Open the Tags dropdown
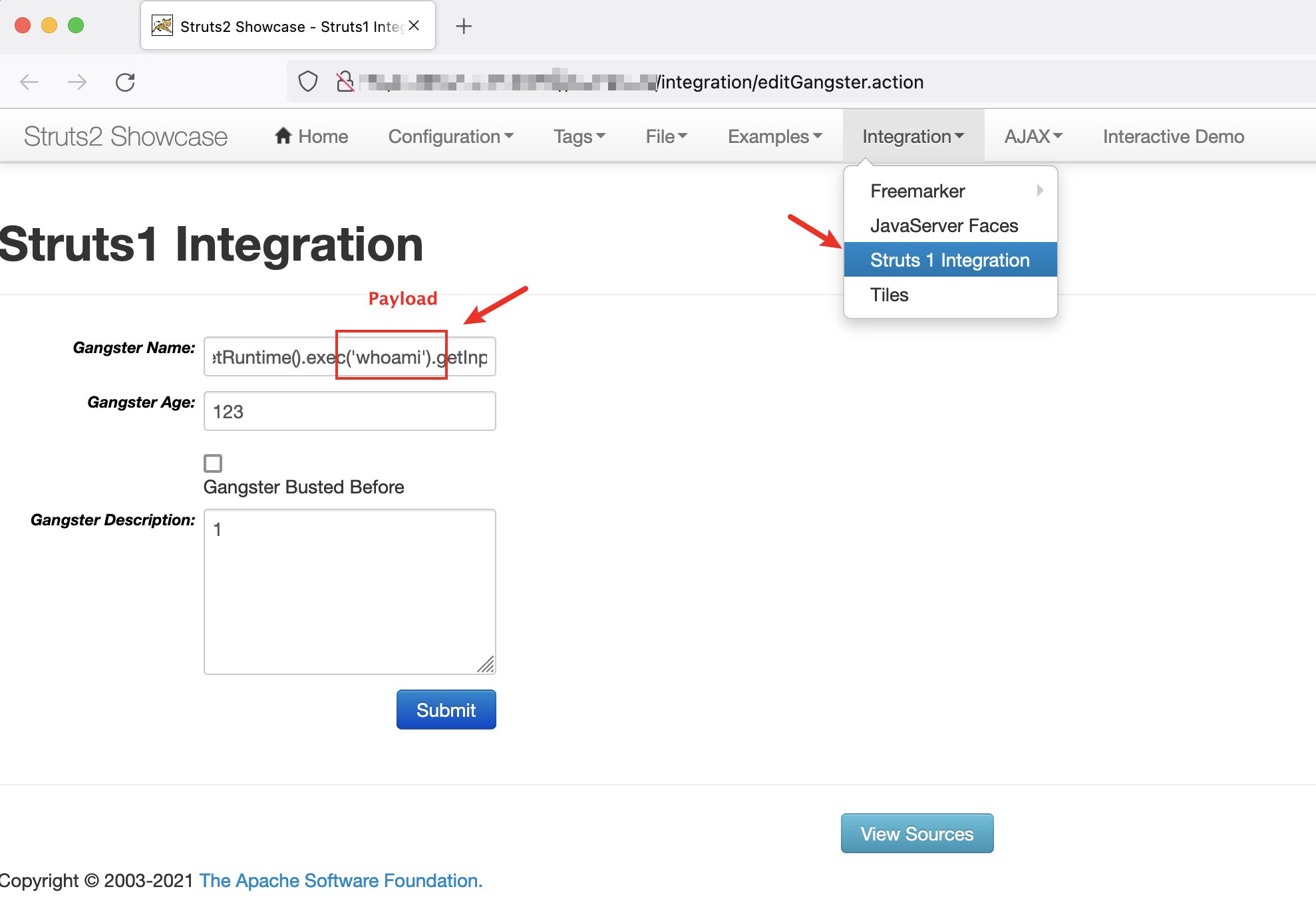1316x911 pixels. click(579, 136)
